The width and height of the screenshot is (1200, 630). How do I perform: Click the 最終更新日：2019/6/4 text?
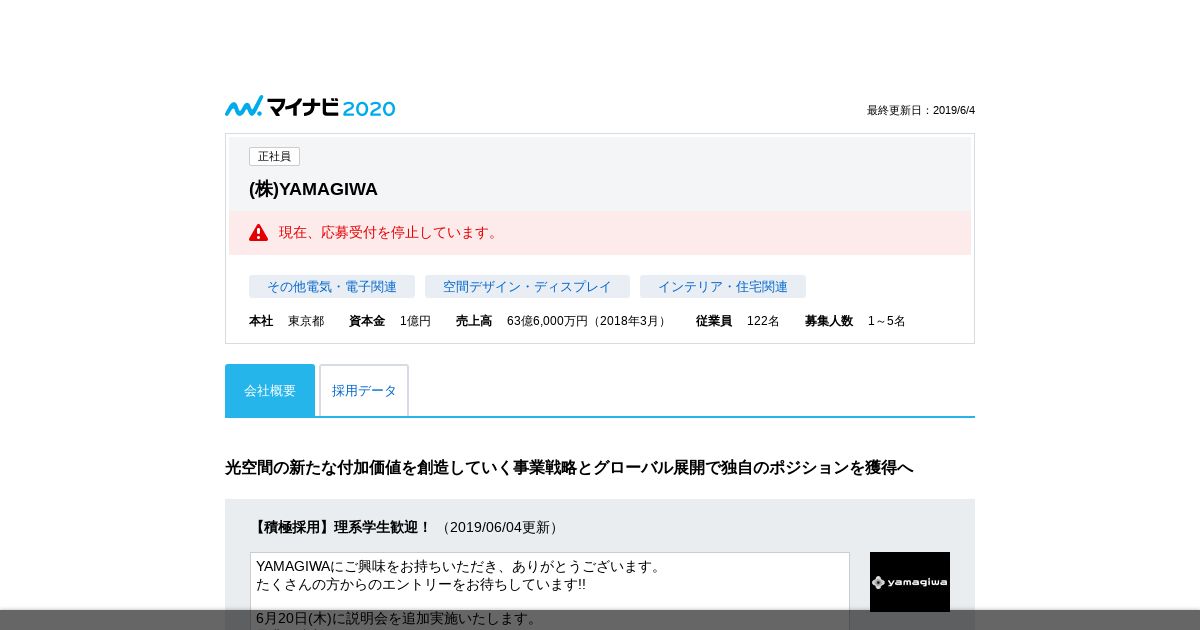(x=921, y=110)
